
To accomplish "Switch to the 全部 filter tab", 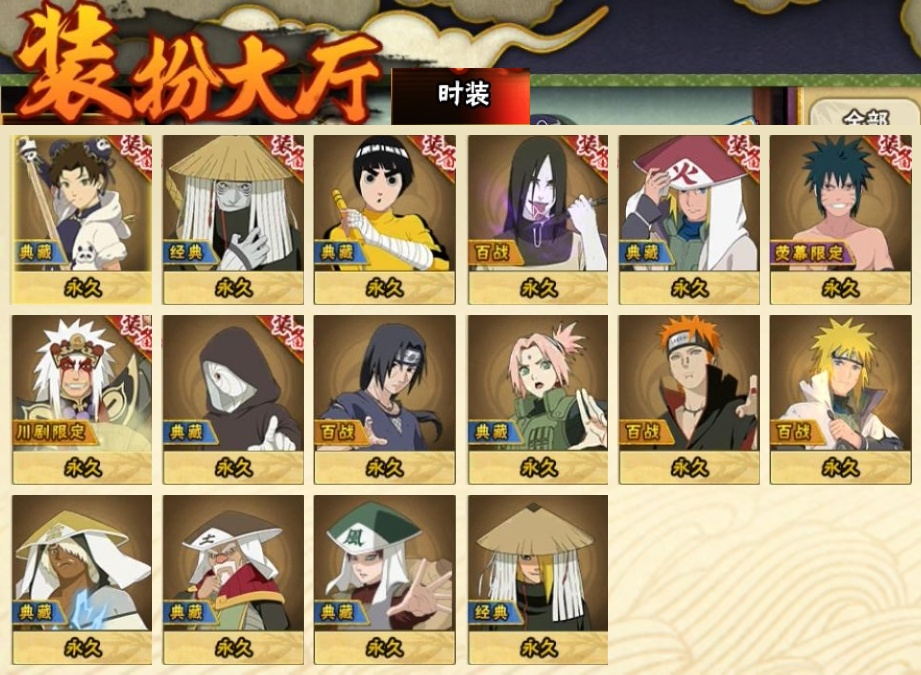I will 863,113.
